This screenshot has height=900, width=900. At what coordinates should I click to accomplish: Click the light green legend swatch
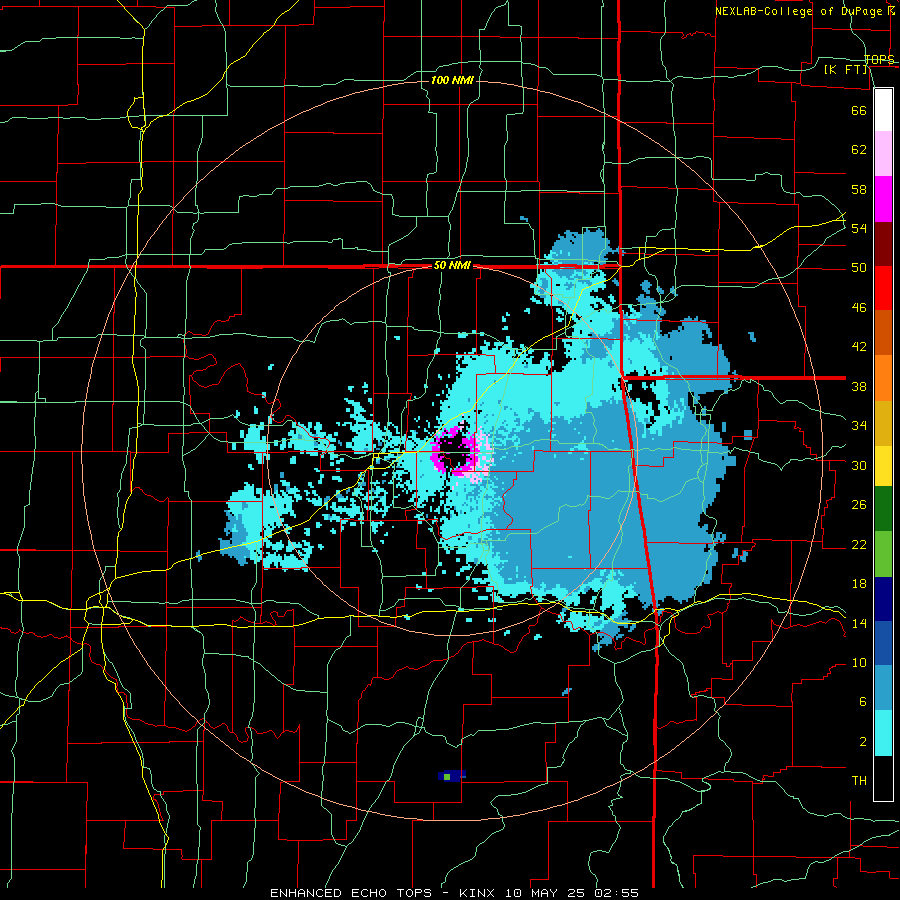click(883, 554)
